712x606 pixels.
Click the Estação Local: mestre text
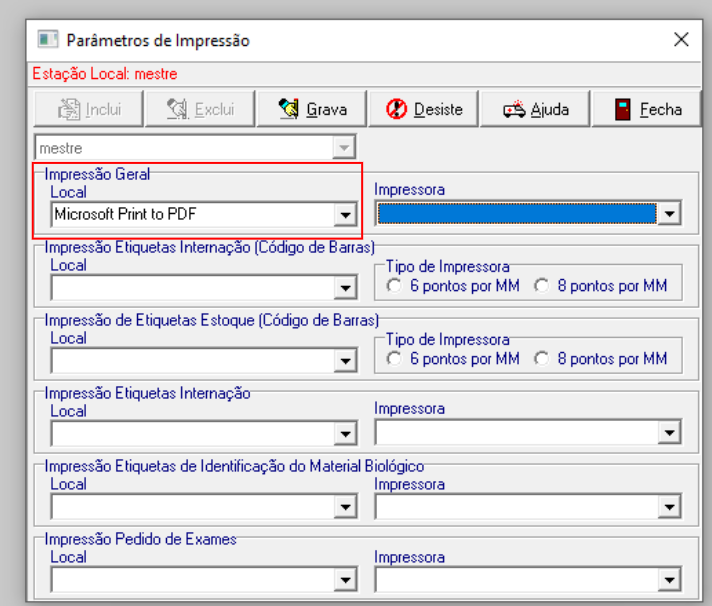105,74
